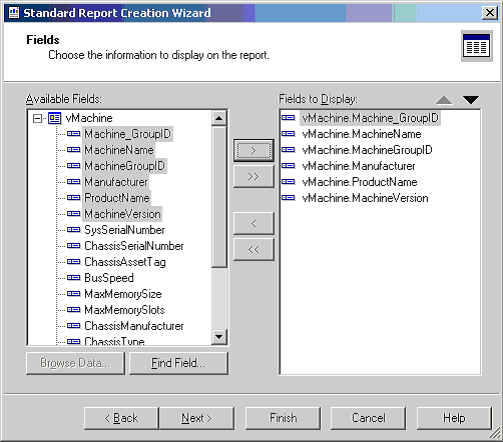Select MachineGroupID in Available Fields
This screenshot has height=442, width=503.
pyautogui.click(x=125, y=166)
